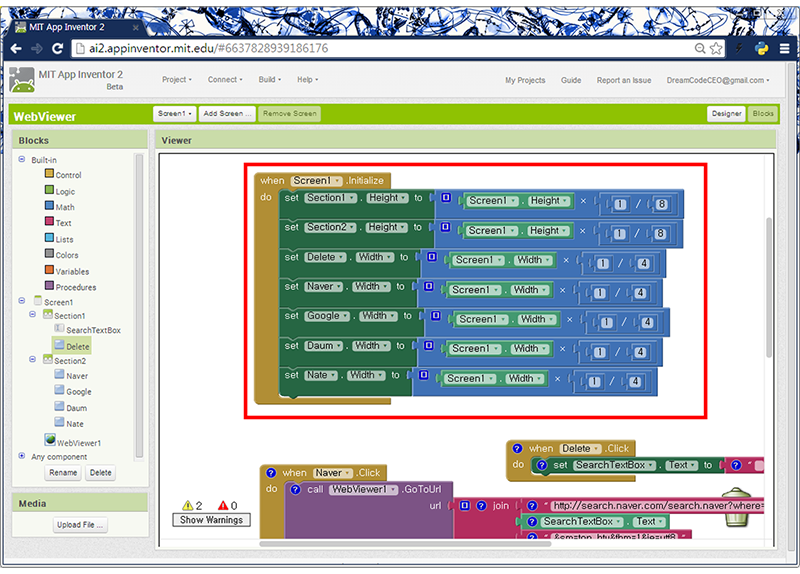This screenshot has width=800, height=574.
Task: Open the Guide link
Action: 571,80
